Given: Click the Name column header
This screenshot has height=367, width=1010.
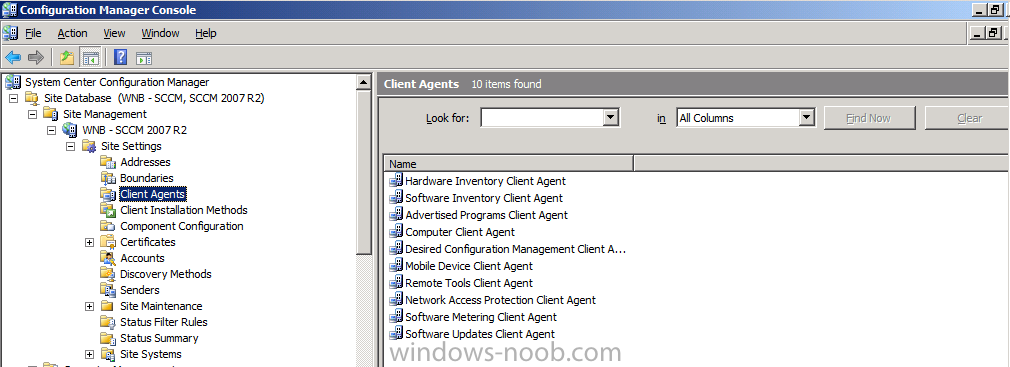Looking at the screenshot, I should point(508,164).
